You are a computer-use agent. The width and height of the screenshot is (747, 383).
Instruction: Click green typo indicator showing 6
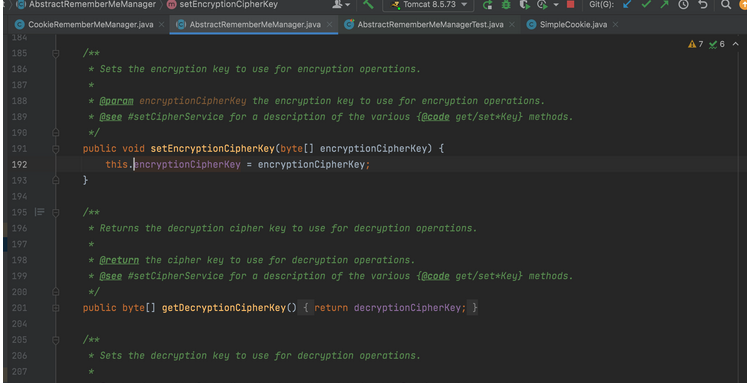(x=717, y=44)
